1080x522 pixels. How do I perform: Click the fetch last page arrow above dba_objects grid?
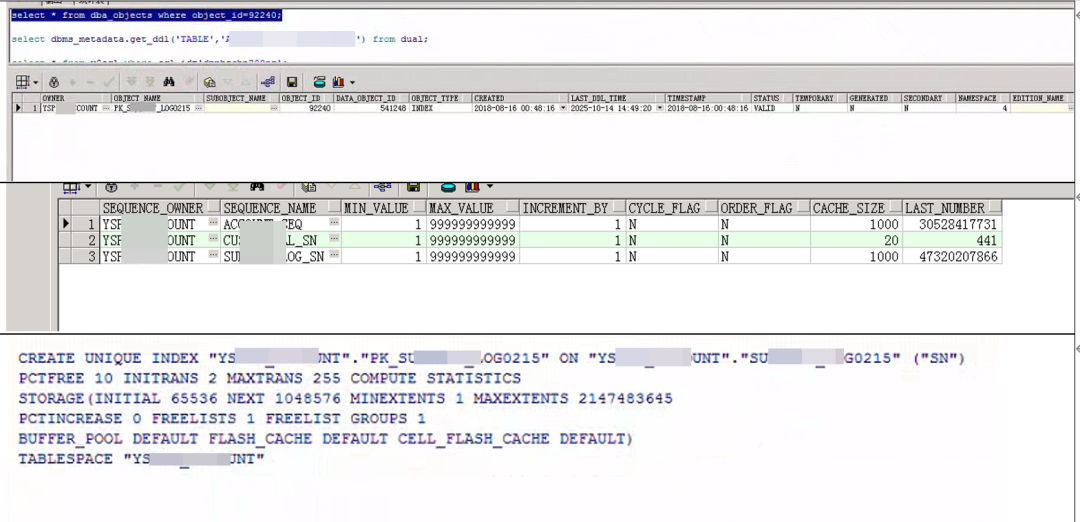(149, 82)
